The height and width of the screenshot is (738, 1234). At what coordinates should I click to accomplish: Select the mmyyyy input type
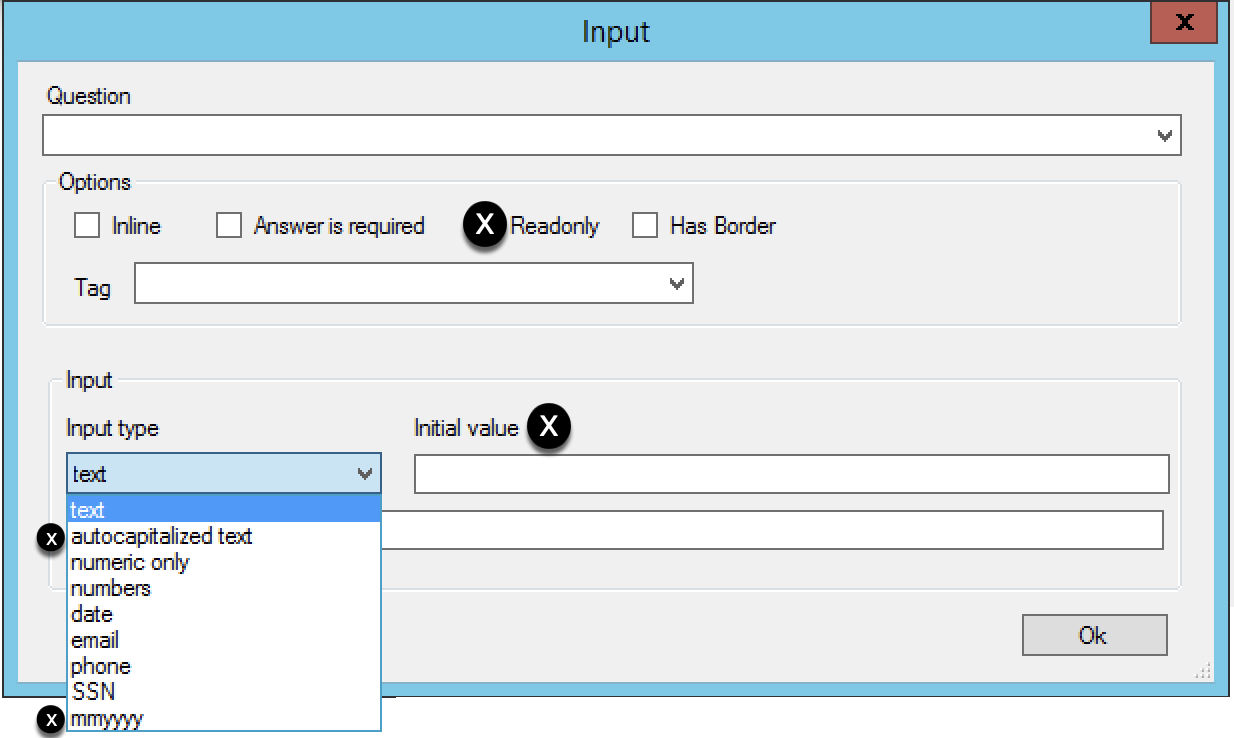(224, 718)
